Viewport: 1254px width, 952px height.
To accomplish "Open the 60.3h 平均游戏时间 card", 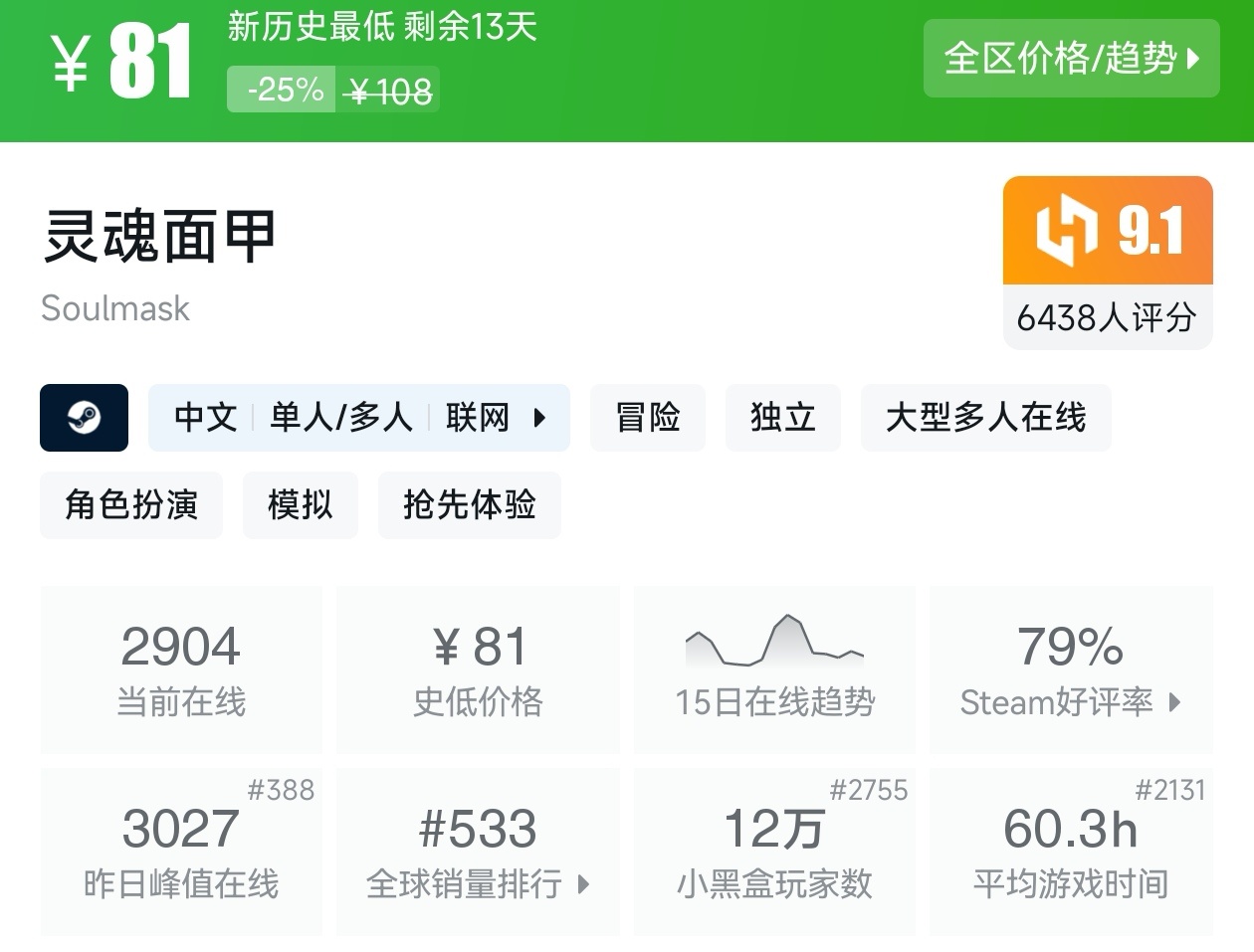I will pos(1071,852).
